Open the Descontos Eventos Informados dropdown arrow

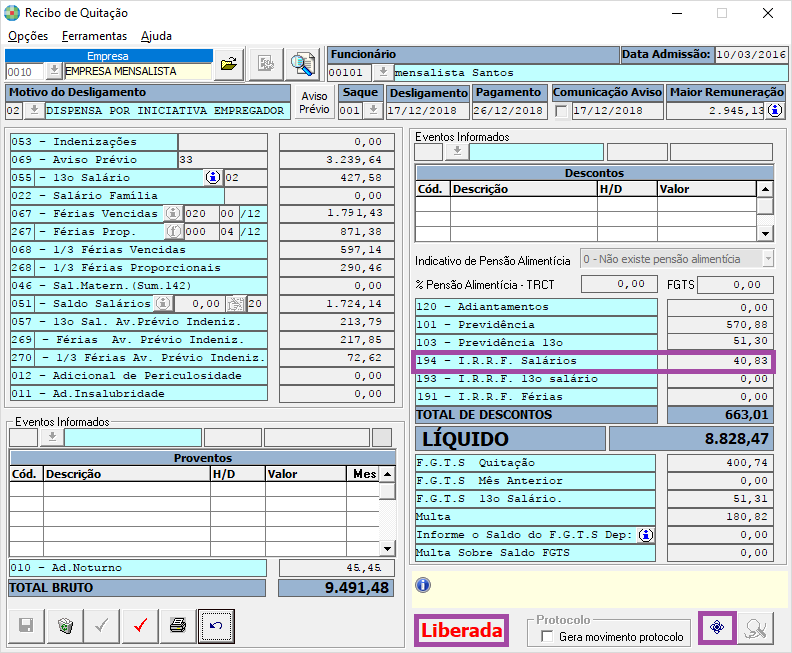(x=457, y=152)
